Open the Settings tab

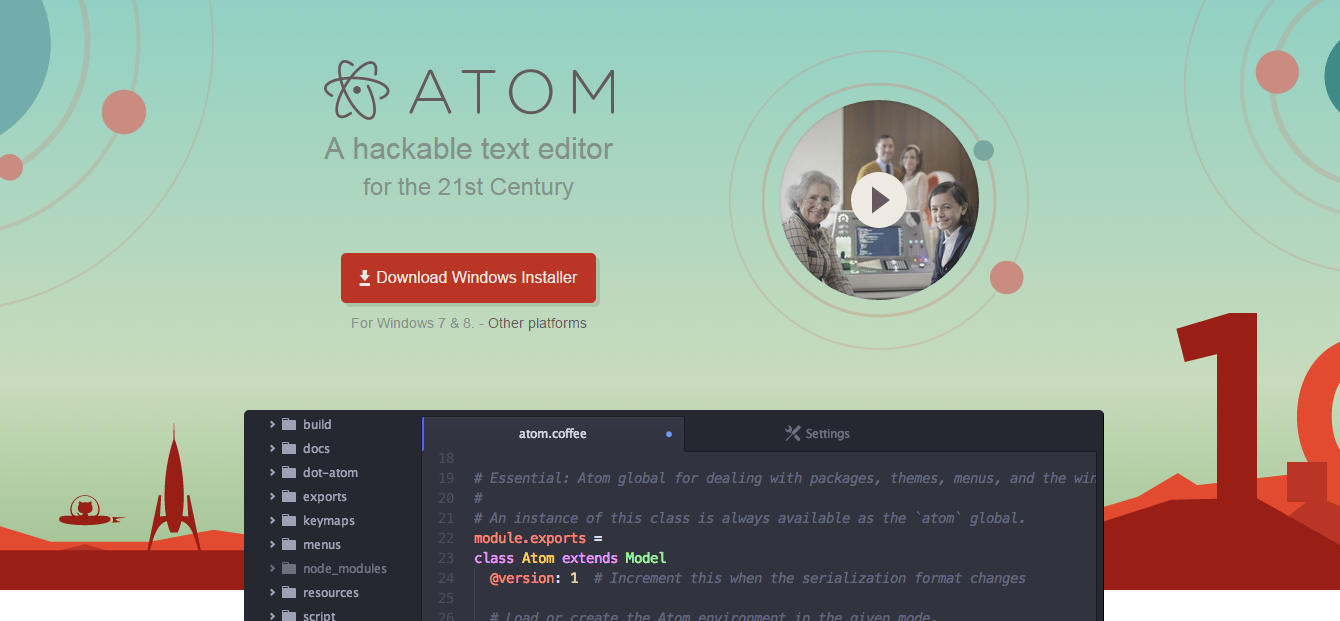coord(817,434)
